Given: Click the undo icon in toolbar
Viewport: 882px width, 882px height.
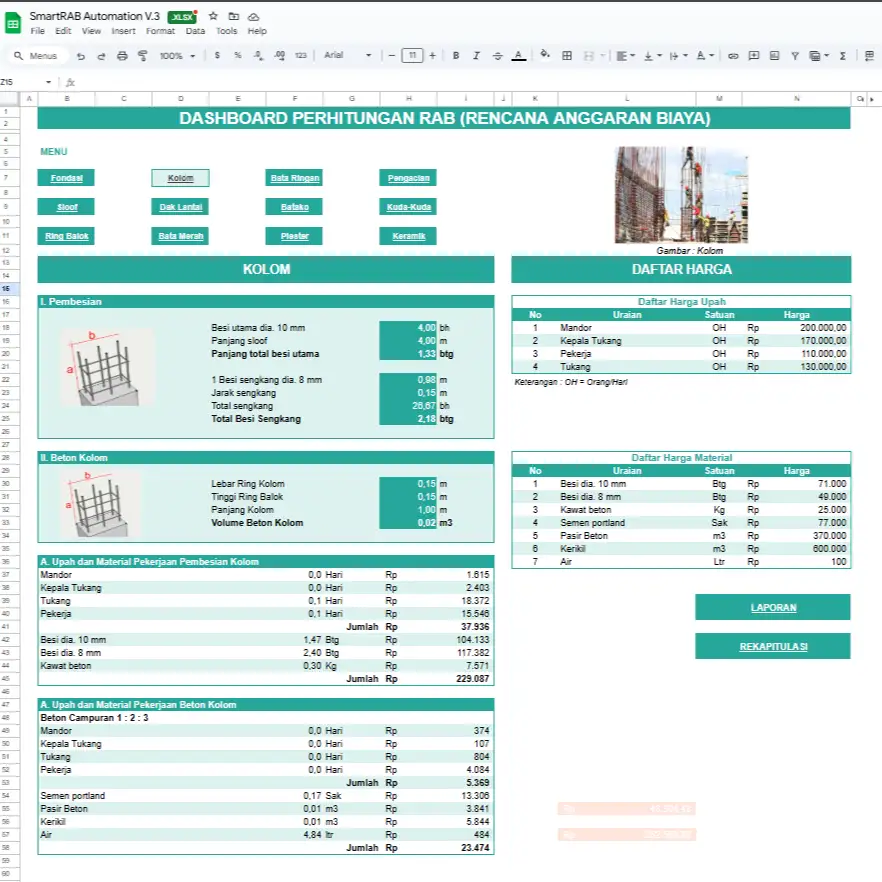Looking at the screenshot, I should click(x=81, y=56).
